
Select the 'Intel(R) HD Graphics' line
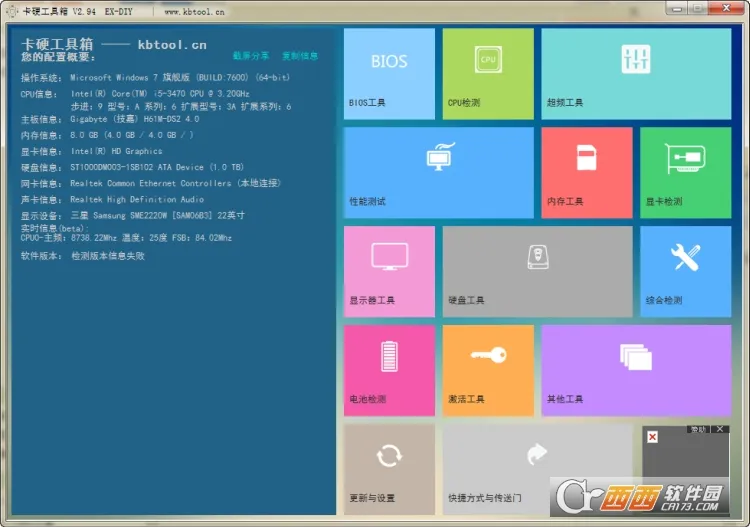coord(116,151)
